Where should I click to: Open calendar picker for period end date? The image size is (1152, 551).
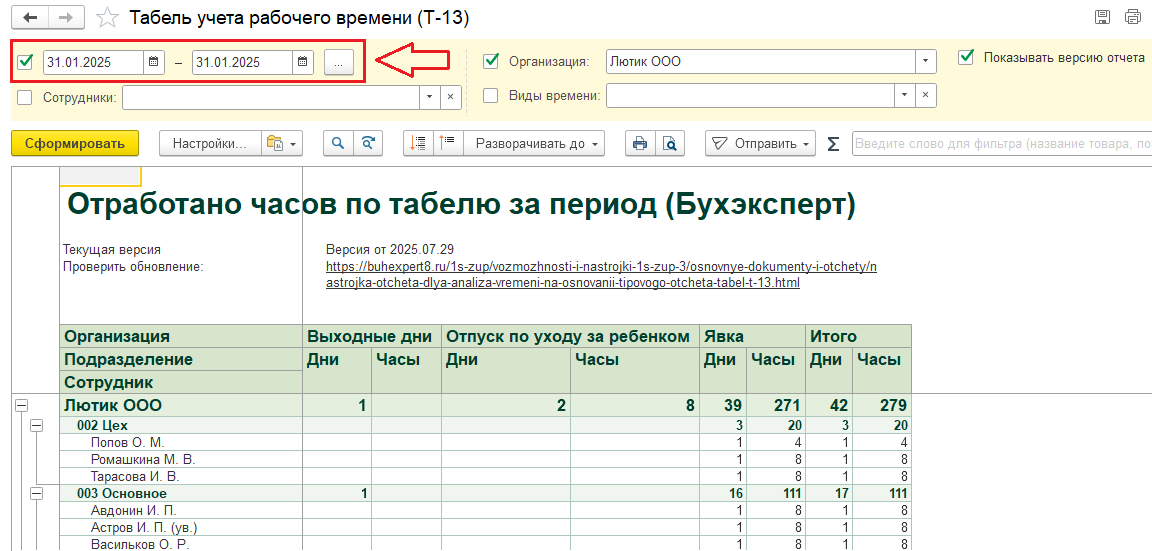coord(303,62)
